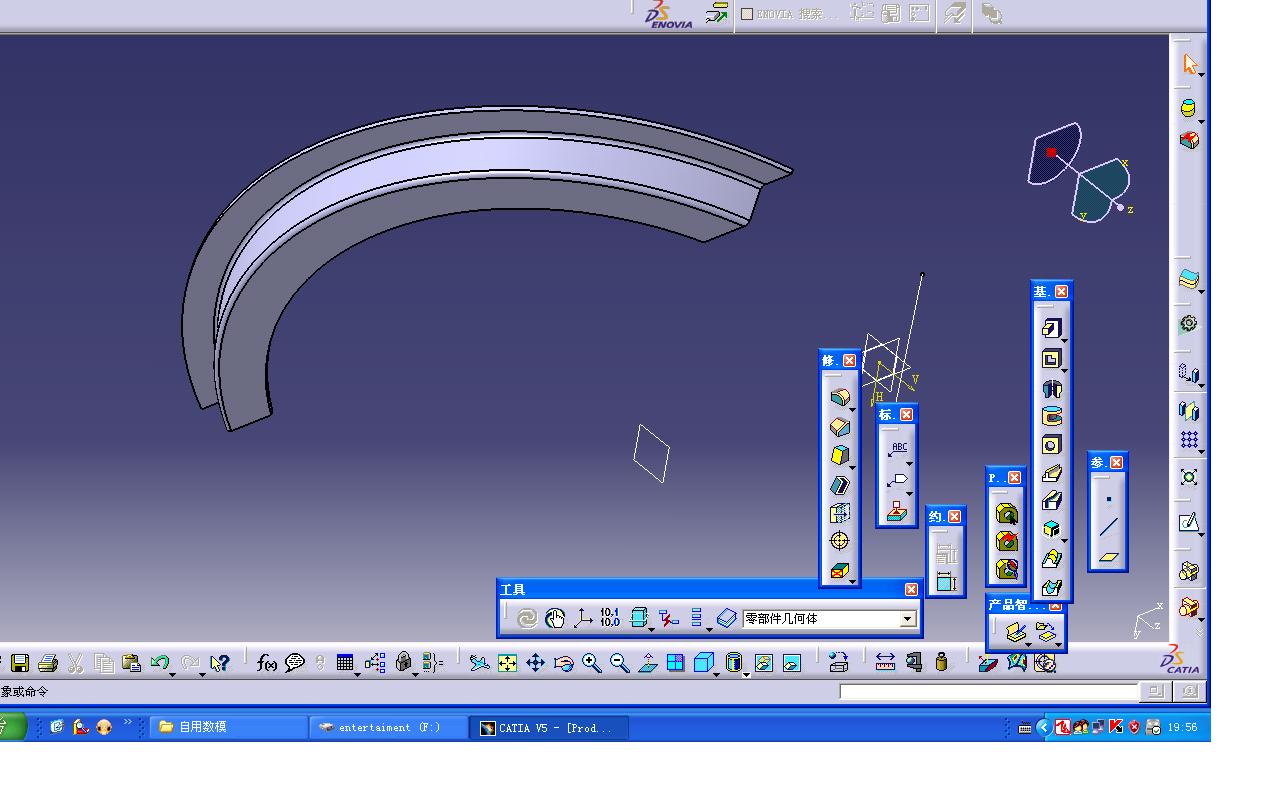Toggle the Multi-View quad window icon

pyautogui.click(x=676, y=663)
